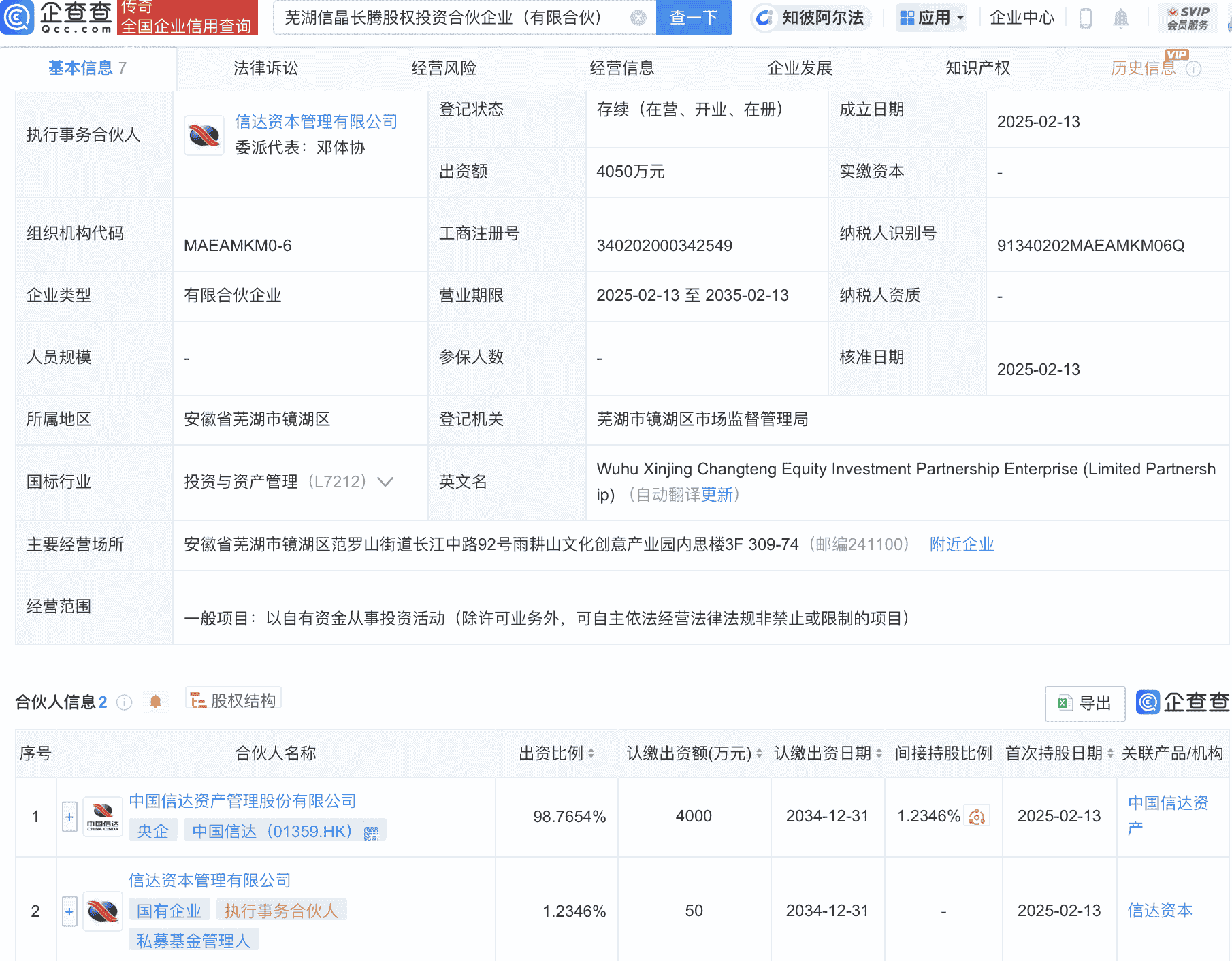The height and width of the screenshot is (961, 1232).
Task: Open the 附近企业 link
Action: point(960,544)
